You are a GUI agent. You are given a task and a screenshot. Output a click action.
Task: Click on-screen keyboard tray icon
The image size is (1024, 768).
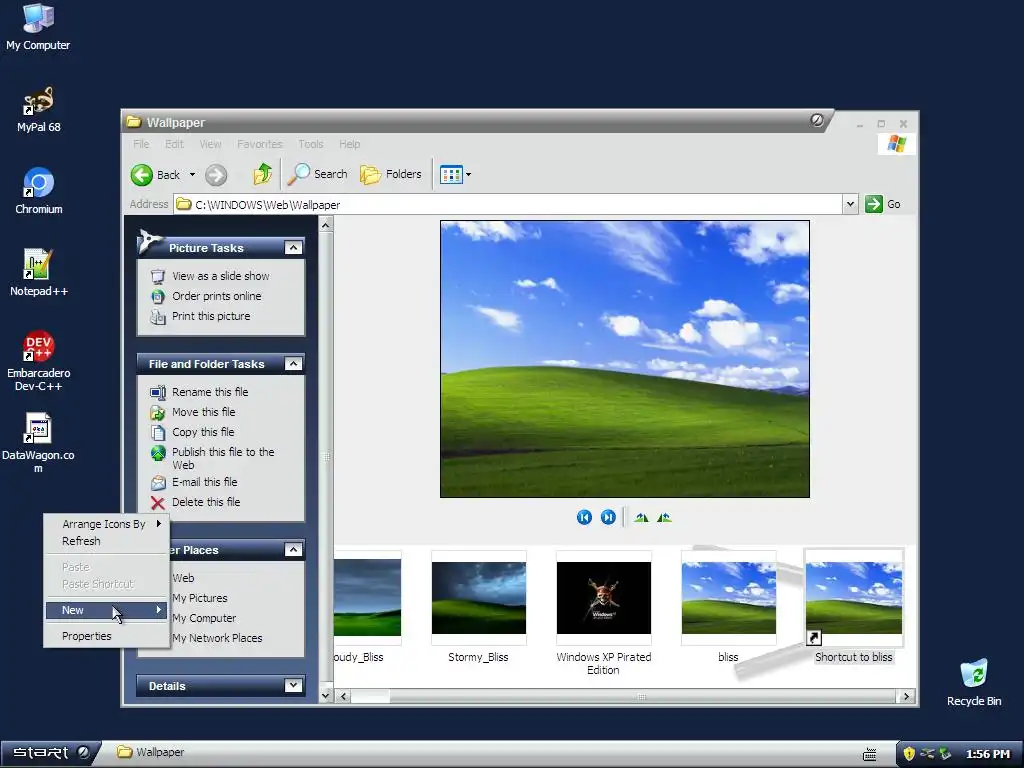(870, 754)
